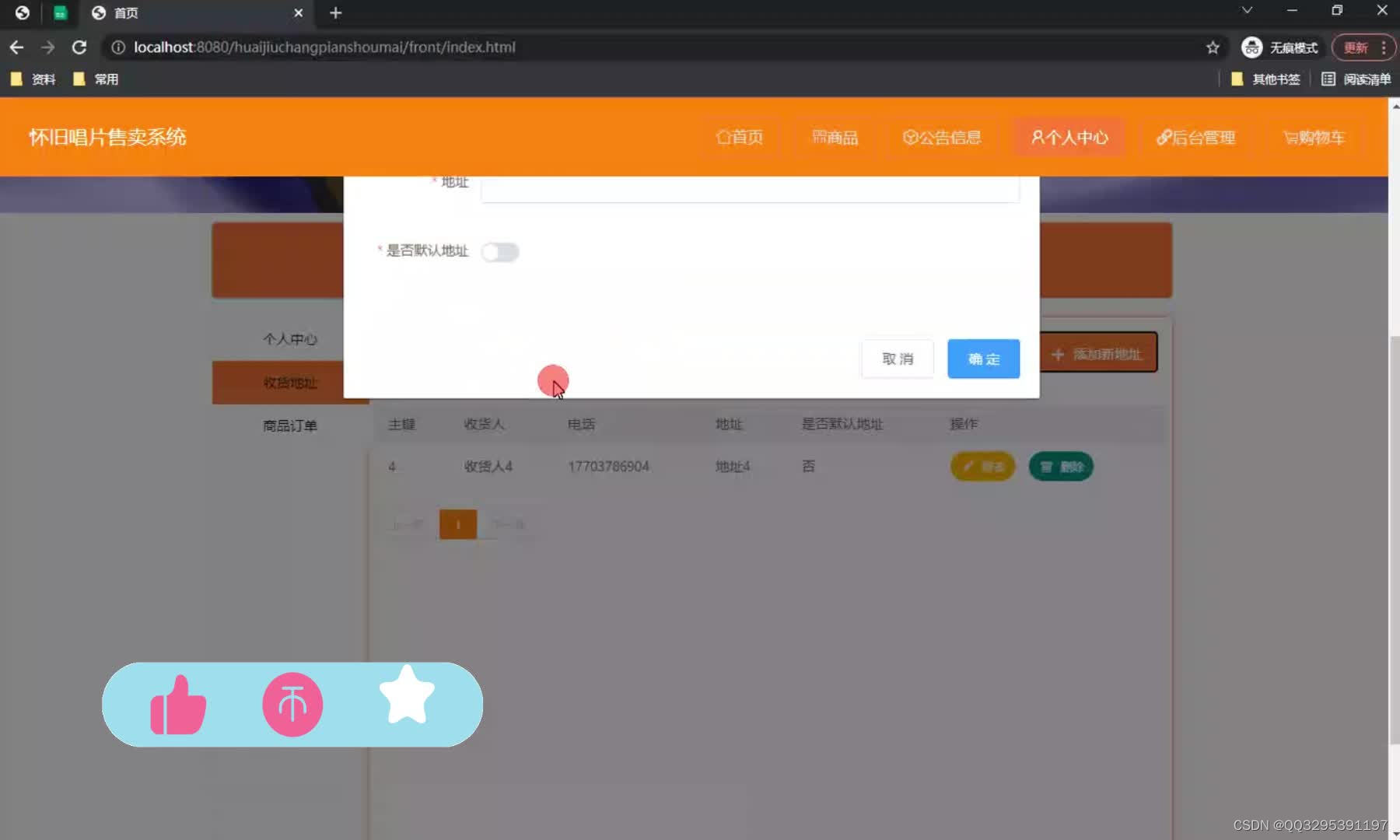Click the 更新 browser update button
This screenshot has width=1400, height=840.
[x=1356, y=47]
